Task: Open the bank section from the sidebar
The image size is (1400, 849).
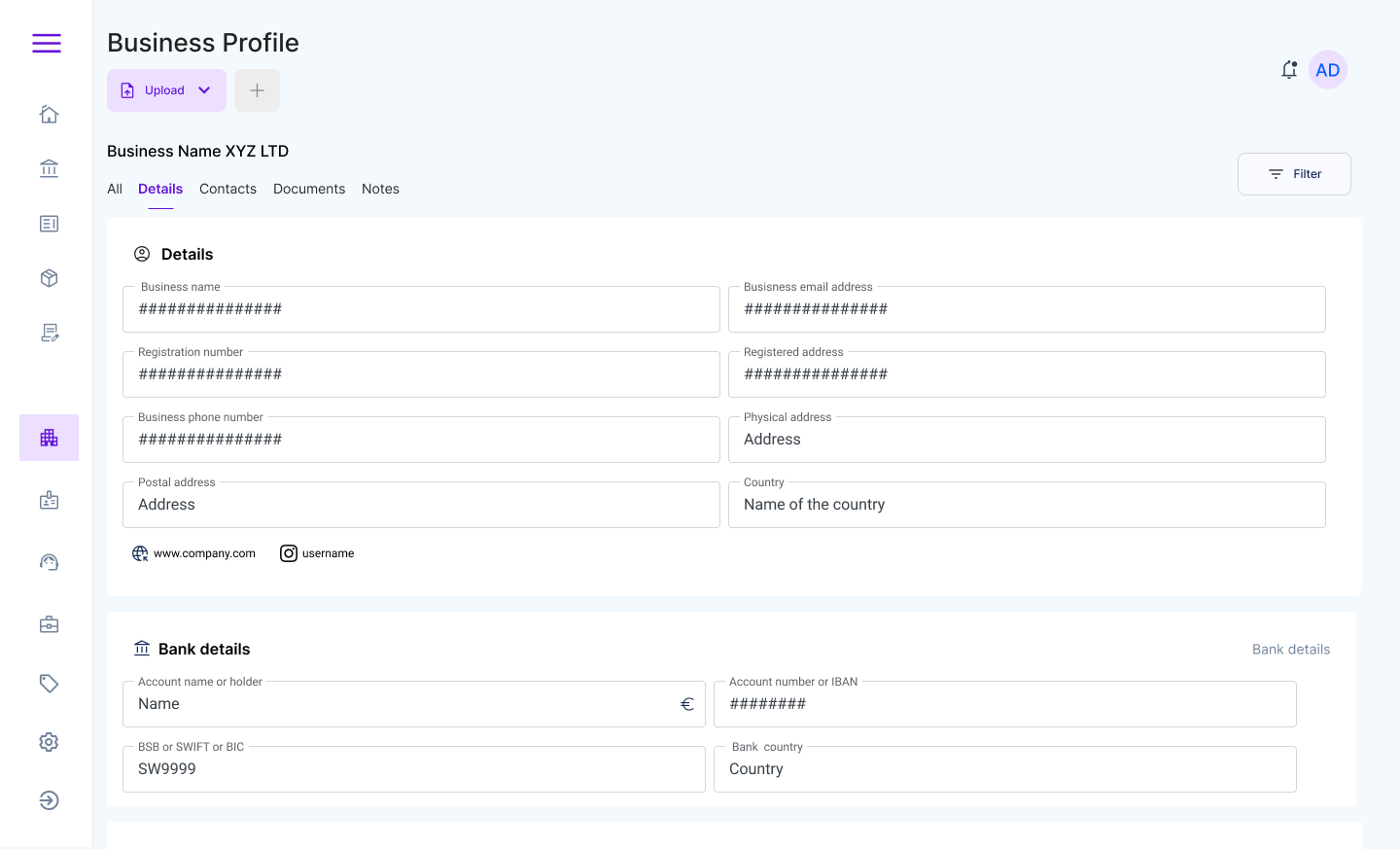Action: point(49,168)
